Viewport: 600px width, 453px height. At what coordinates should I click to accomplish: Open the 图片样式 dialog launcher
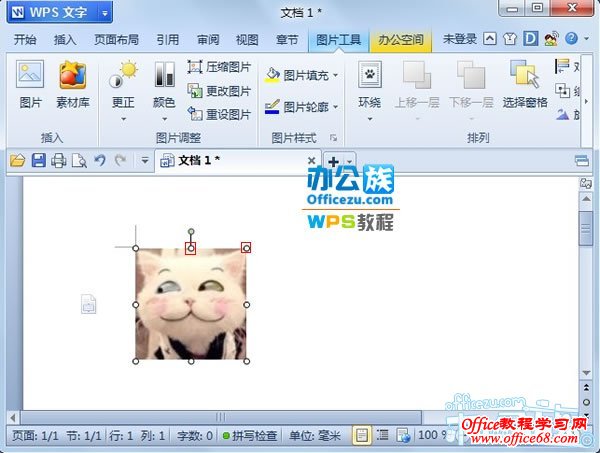coord(333,138)
